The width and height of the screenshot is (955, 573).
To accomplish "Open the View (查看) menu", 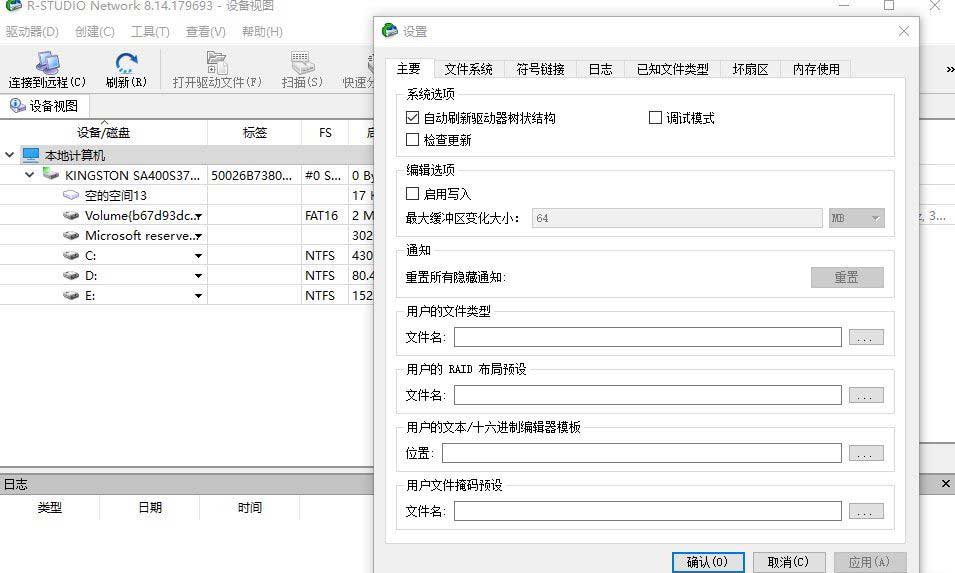I will click(x=205, y=32).
